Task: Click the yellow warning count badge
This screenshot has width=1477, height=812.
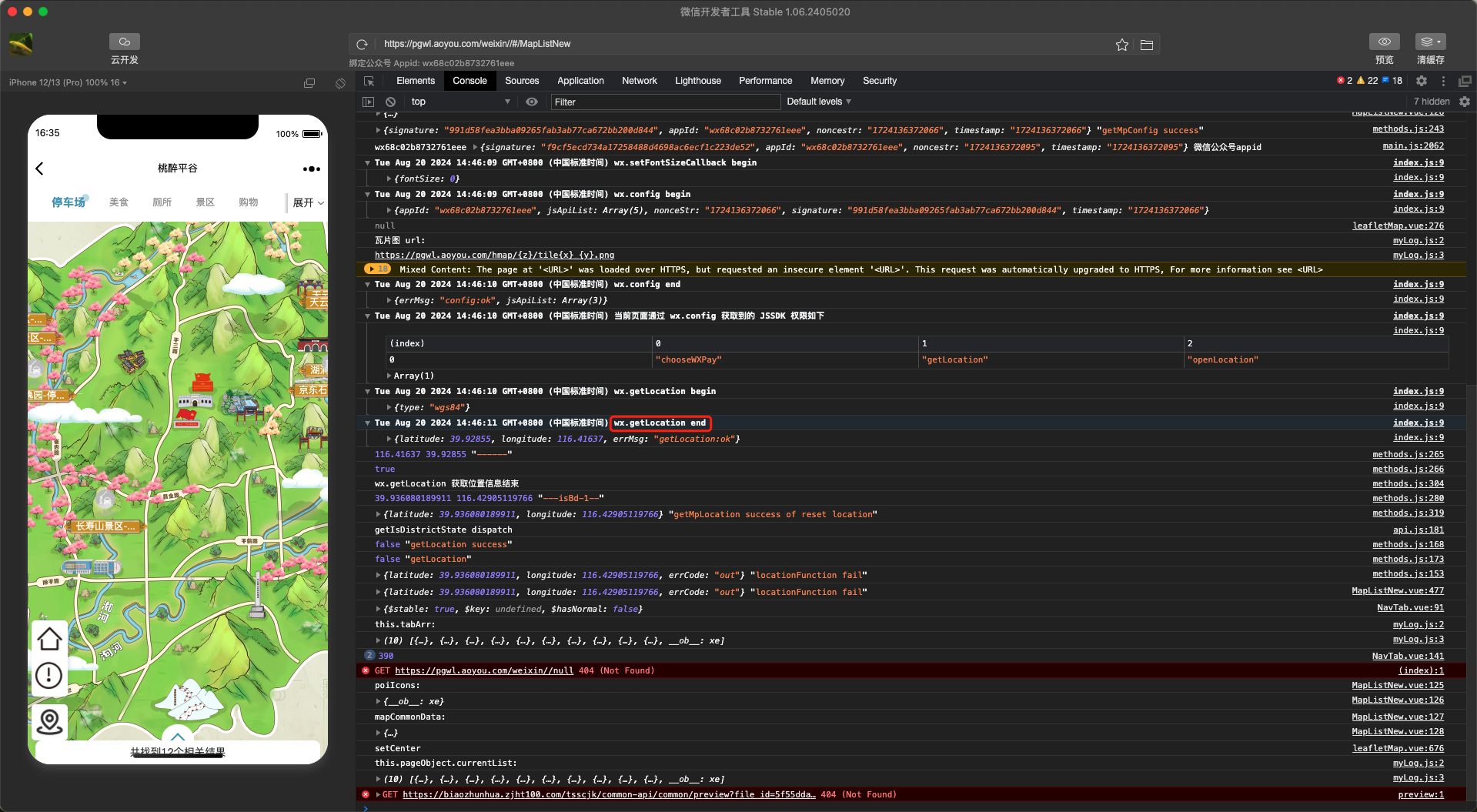Action: [1367, 81]
